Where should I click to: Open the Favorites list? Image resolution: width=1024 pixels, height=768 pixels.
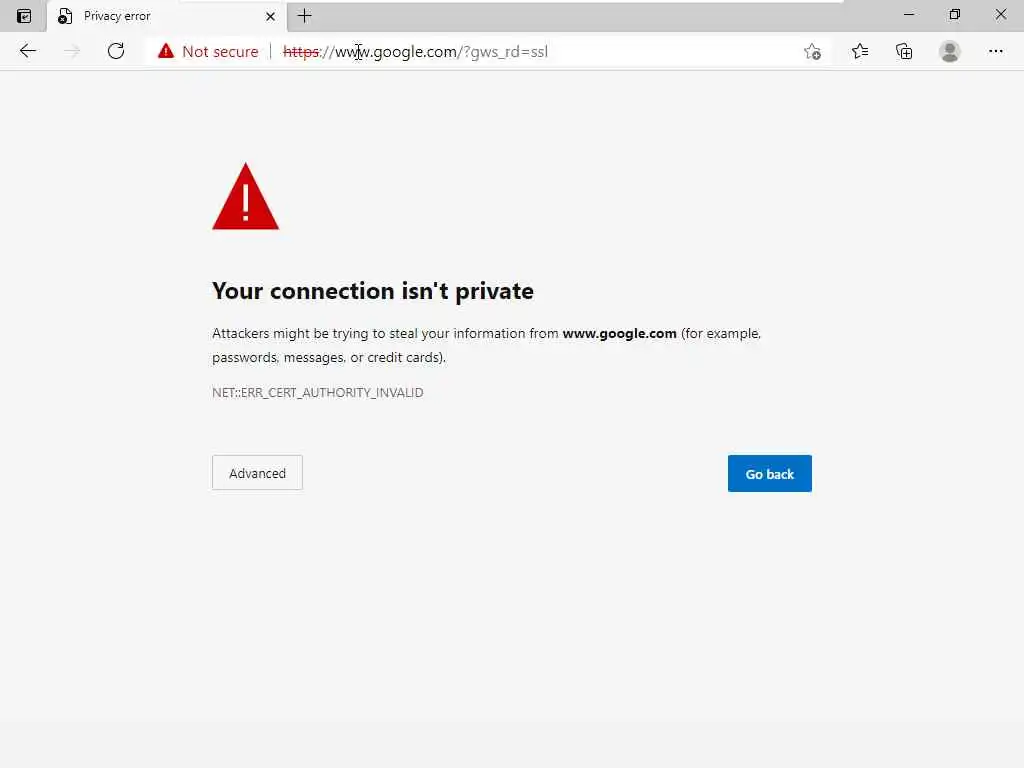coord(860,51)
